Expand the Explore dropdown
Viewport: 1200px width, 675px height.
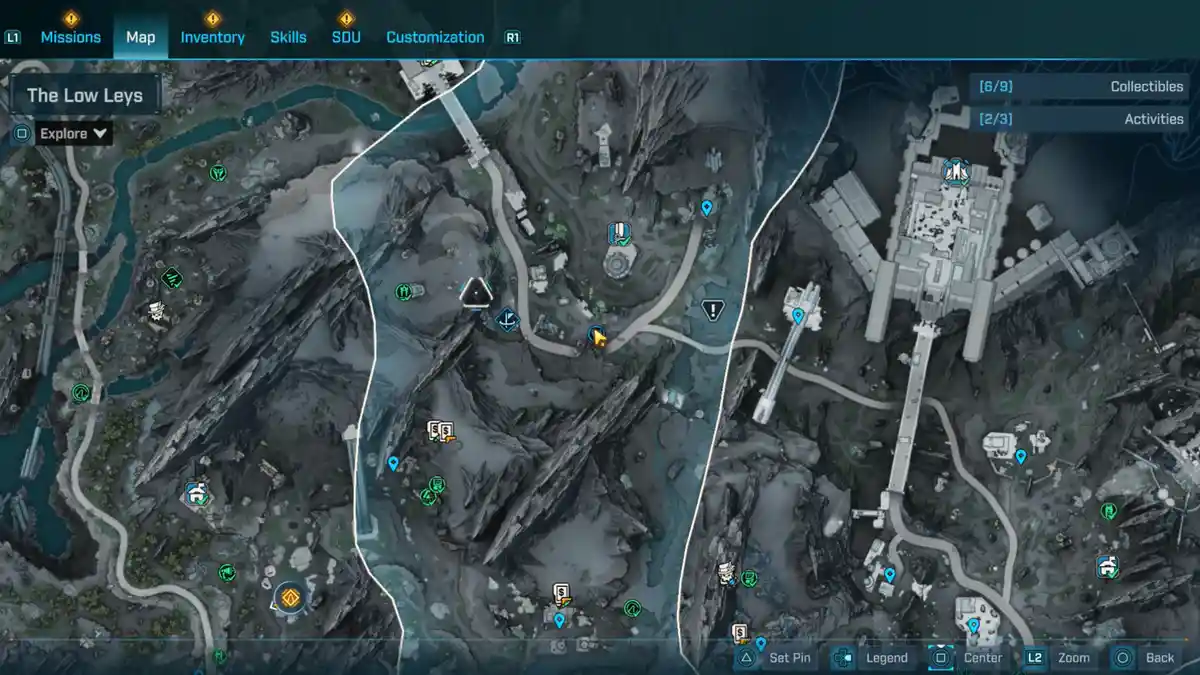click(74, 133)
